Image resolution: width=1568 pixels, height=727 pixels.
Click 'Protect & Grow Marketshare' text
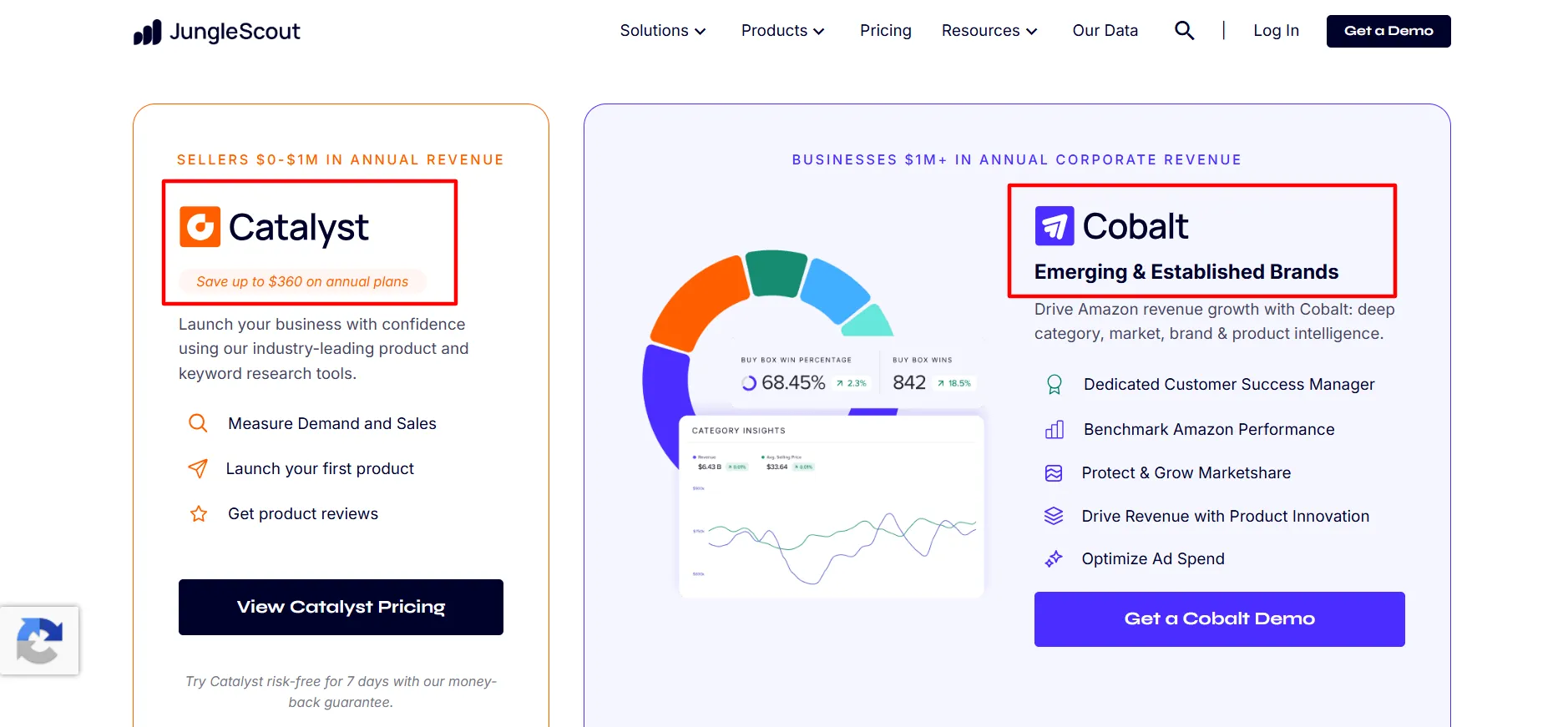point(1186,473)
